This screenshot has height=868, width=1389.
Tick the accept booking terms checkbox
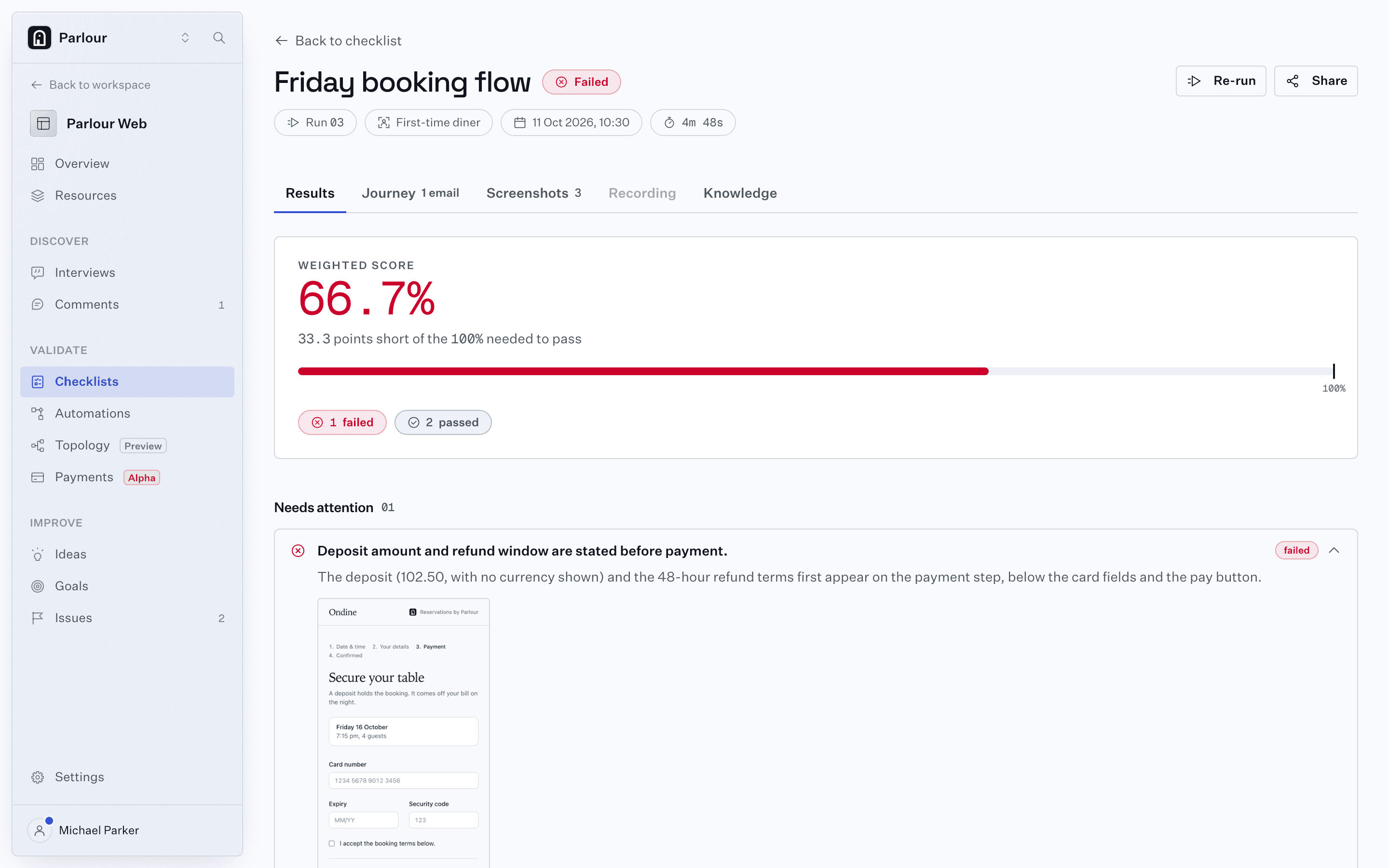[332, 843]
